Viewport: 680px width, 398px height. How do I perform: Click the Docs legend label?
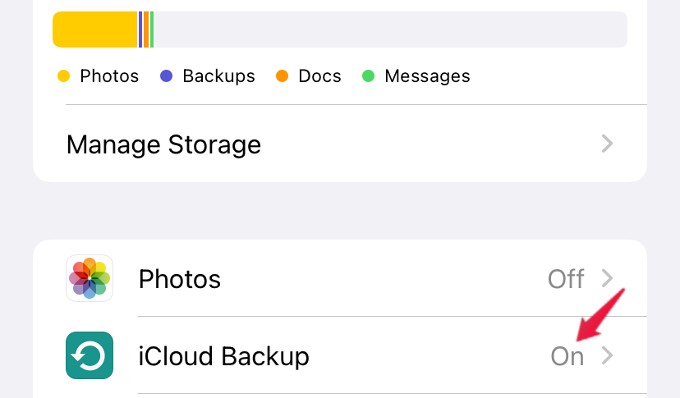click(x=320, y=76)
